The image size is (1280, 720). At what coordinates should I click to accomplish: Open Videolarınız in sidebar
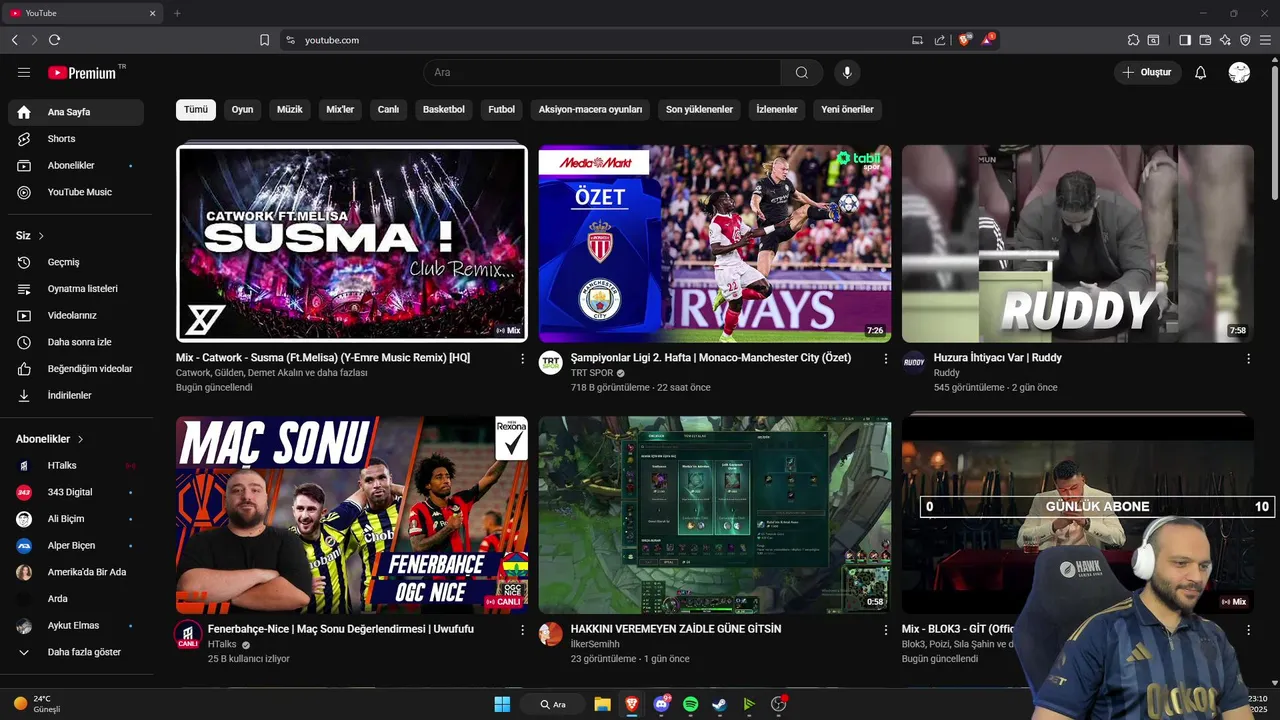click(76, 315)
